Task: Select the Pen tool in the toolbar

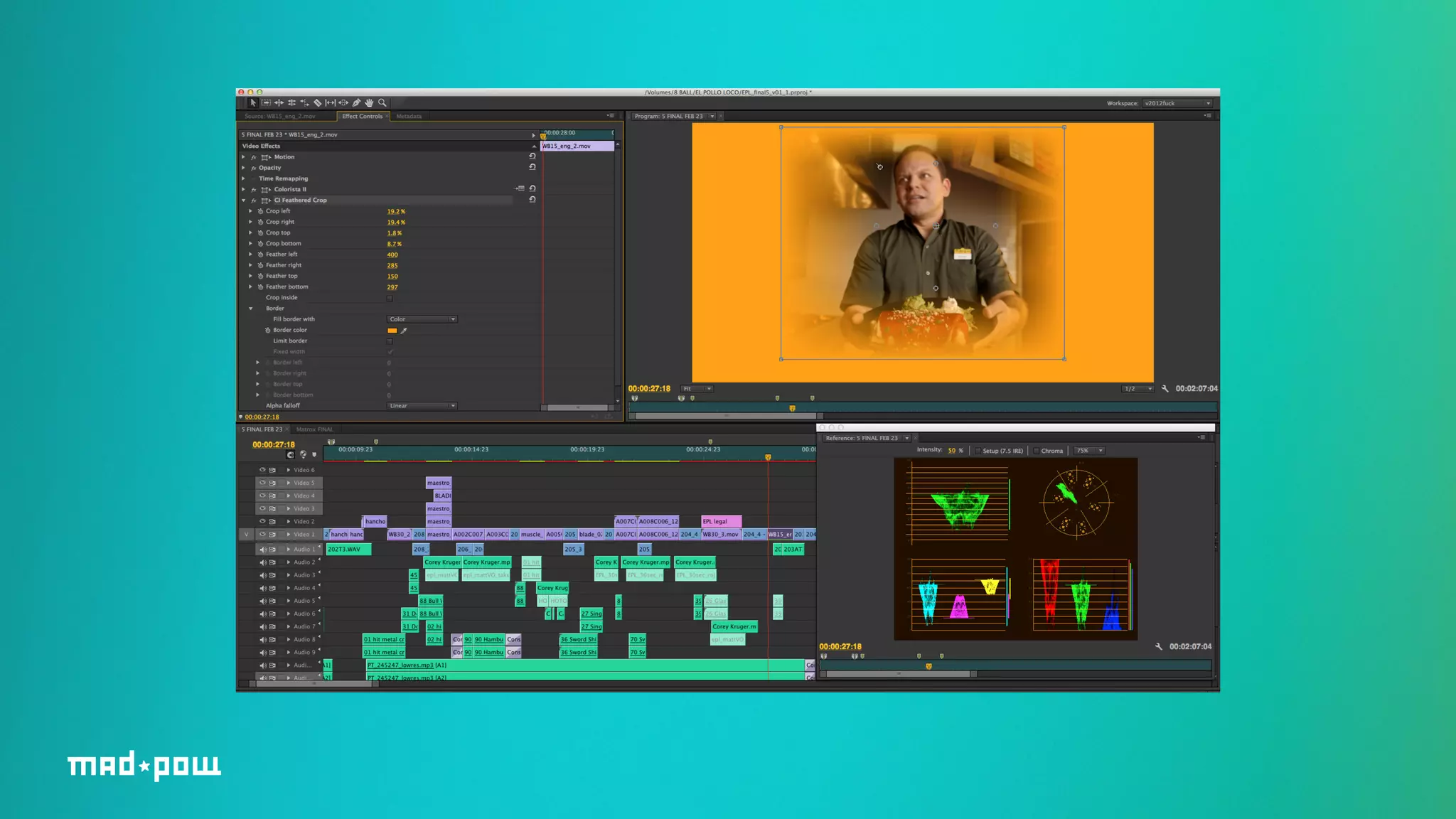Action: pyautogui.click(x=357, y=103)
